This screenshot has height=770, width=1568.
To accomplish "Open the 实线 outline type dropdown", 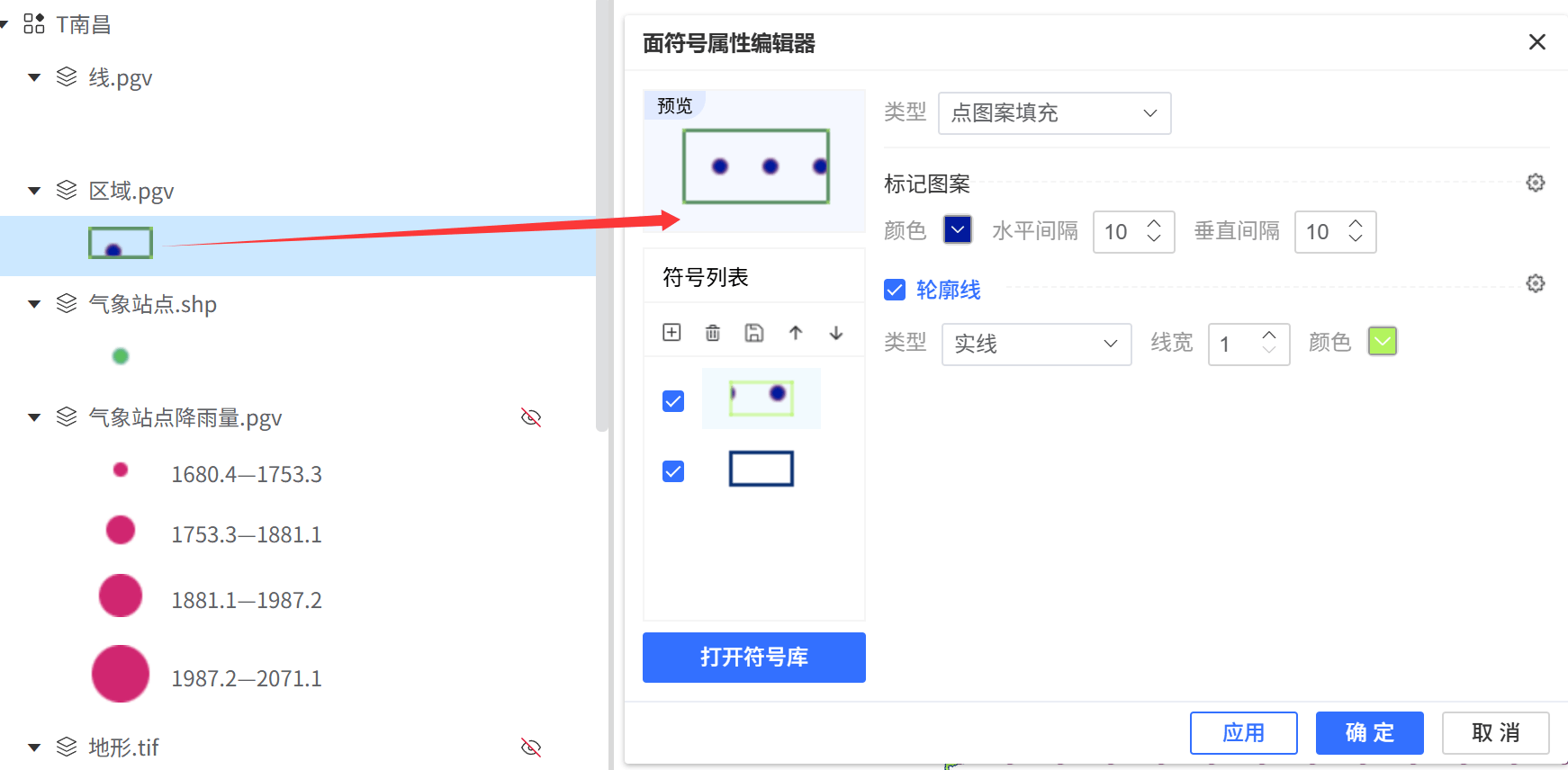I will (x=1036, y=344).
